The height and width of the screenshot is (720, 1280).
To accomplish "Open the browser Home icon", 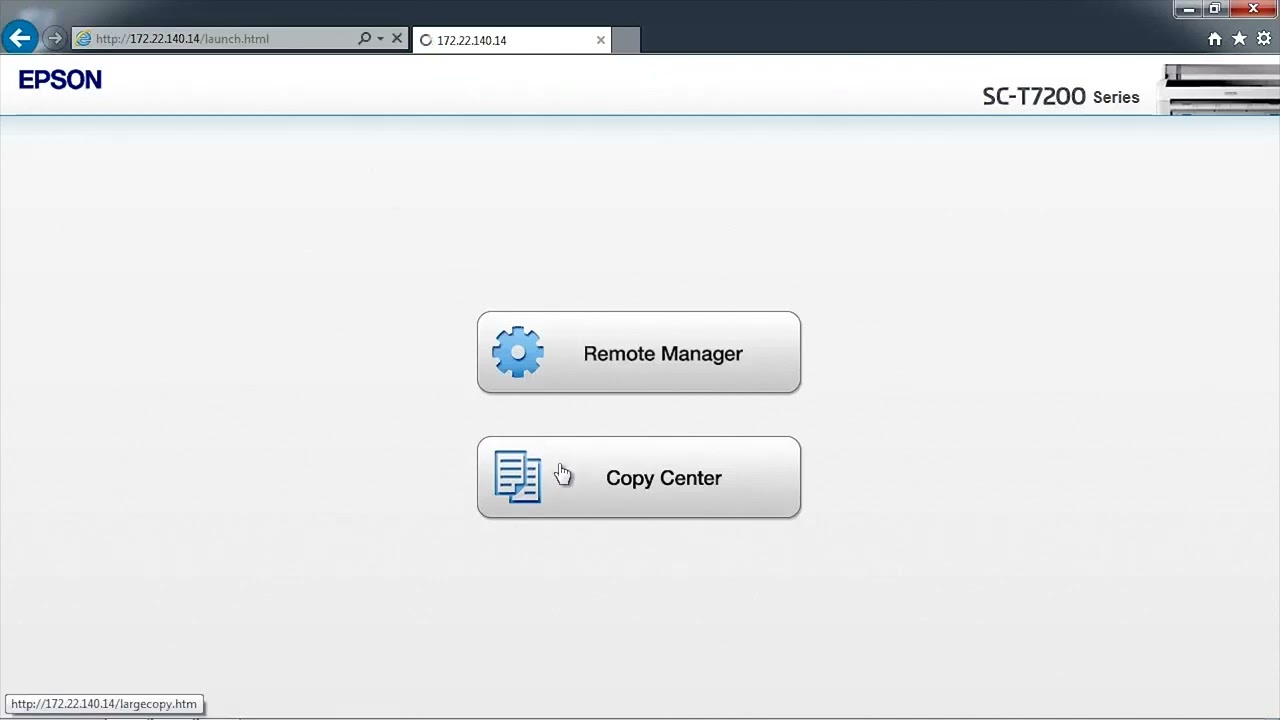I will pos(1214,39).
